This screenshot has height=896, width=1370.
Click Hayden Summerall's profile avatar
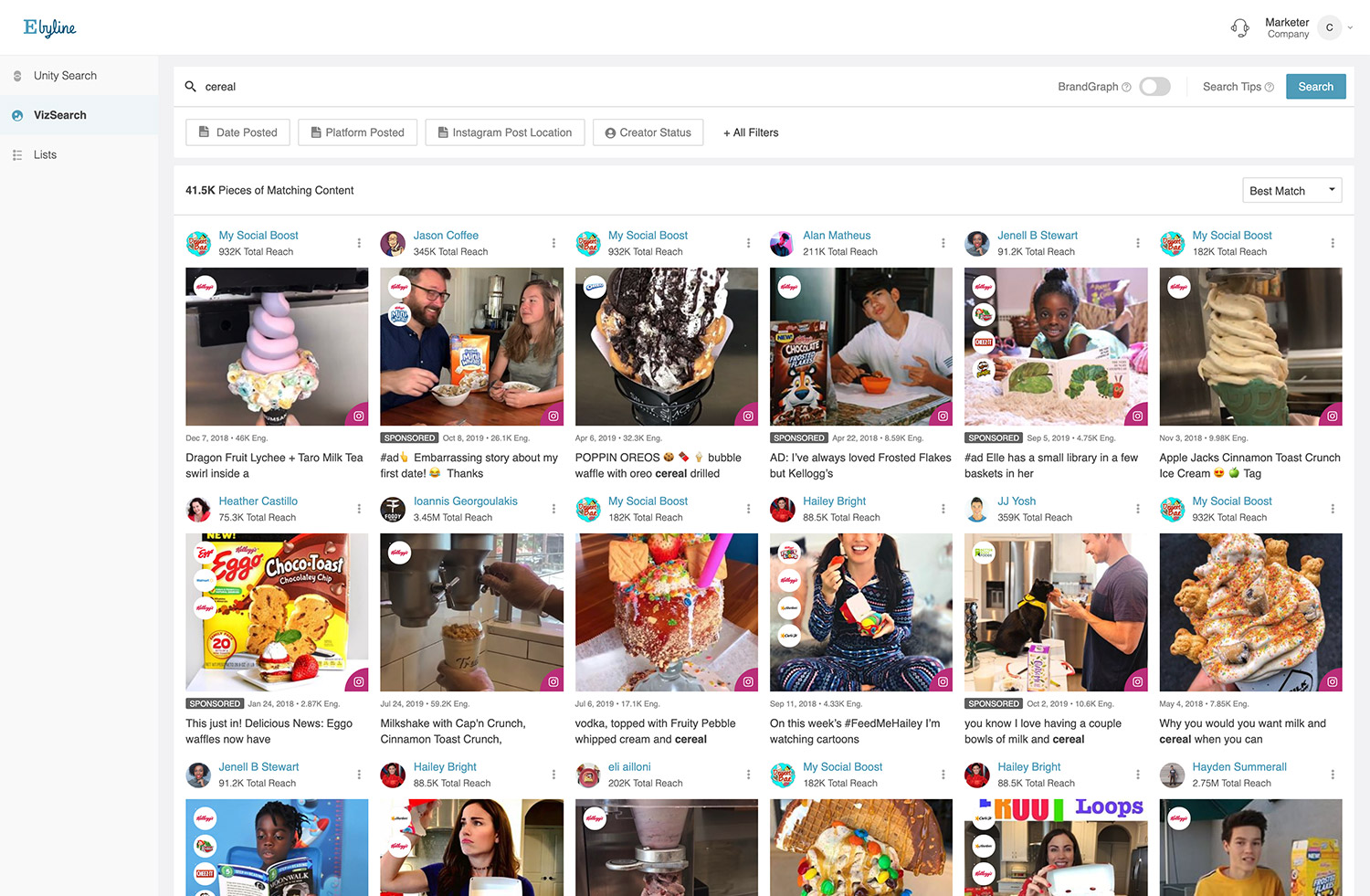point(1172,775)
